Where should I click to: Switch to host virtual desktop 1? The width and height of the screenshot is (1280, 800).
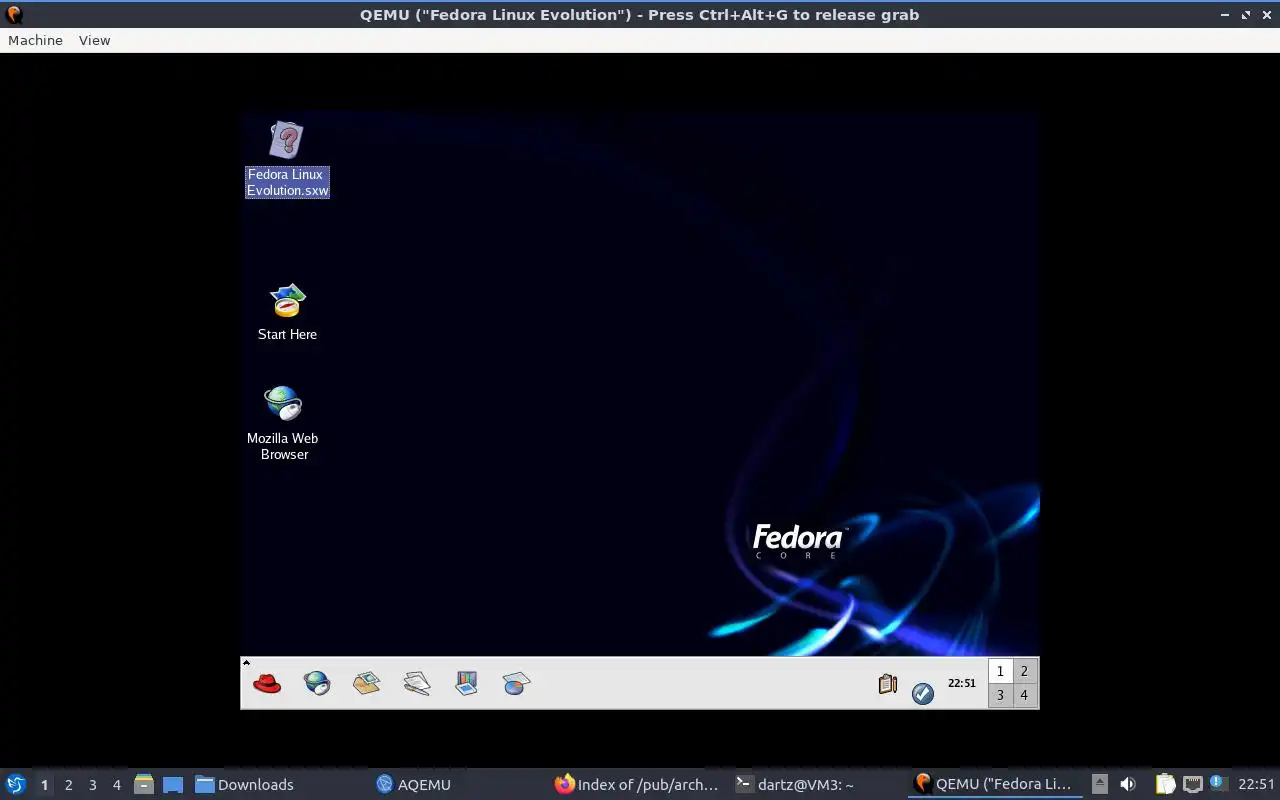[x=44, y=785]
